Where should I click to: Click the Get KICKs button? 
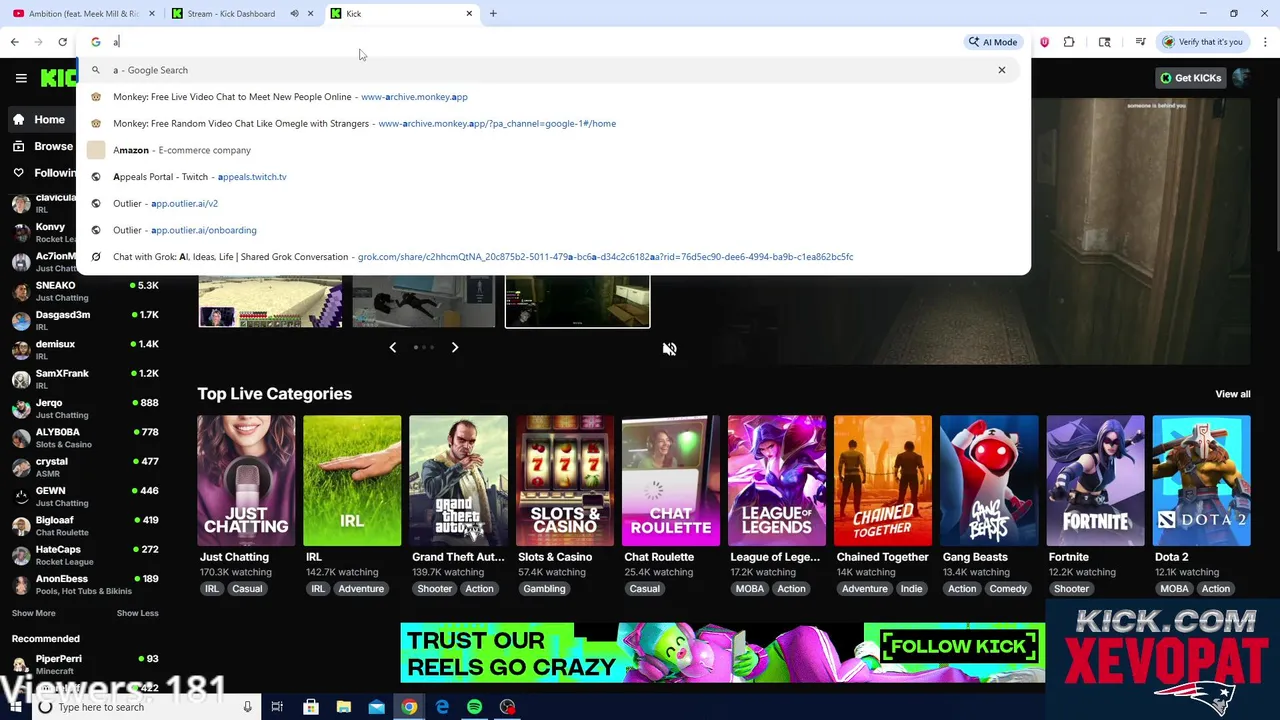pos(1190,78)
